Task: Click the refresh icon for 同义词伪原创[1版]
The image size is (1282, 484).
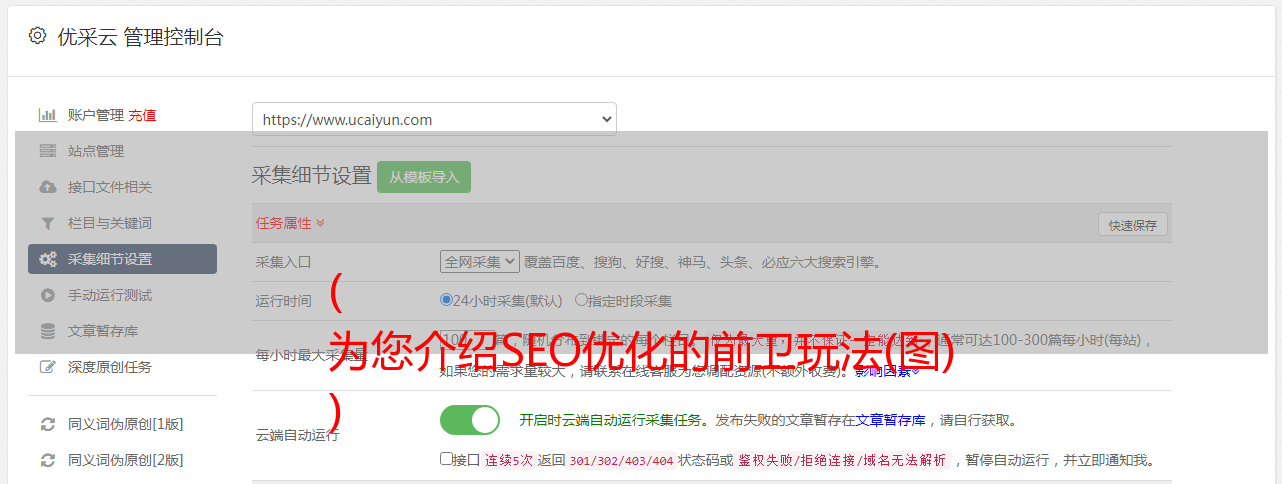Action: [x=47, y=424]
